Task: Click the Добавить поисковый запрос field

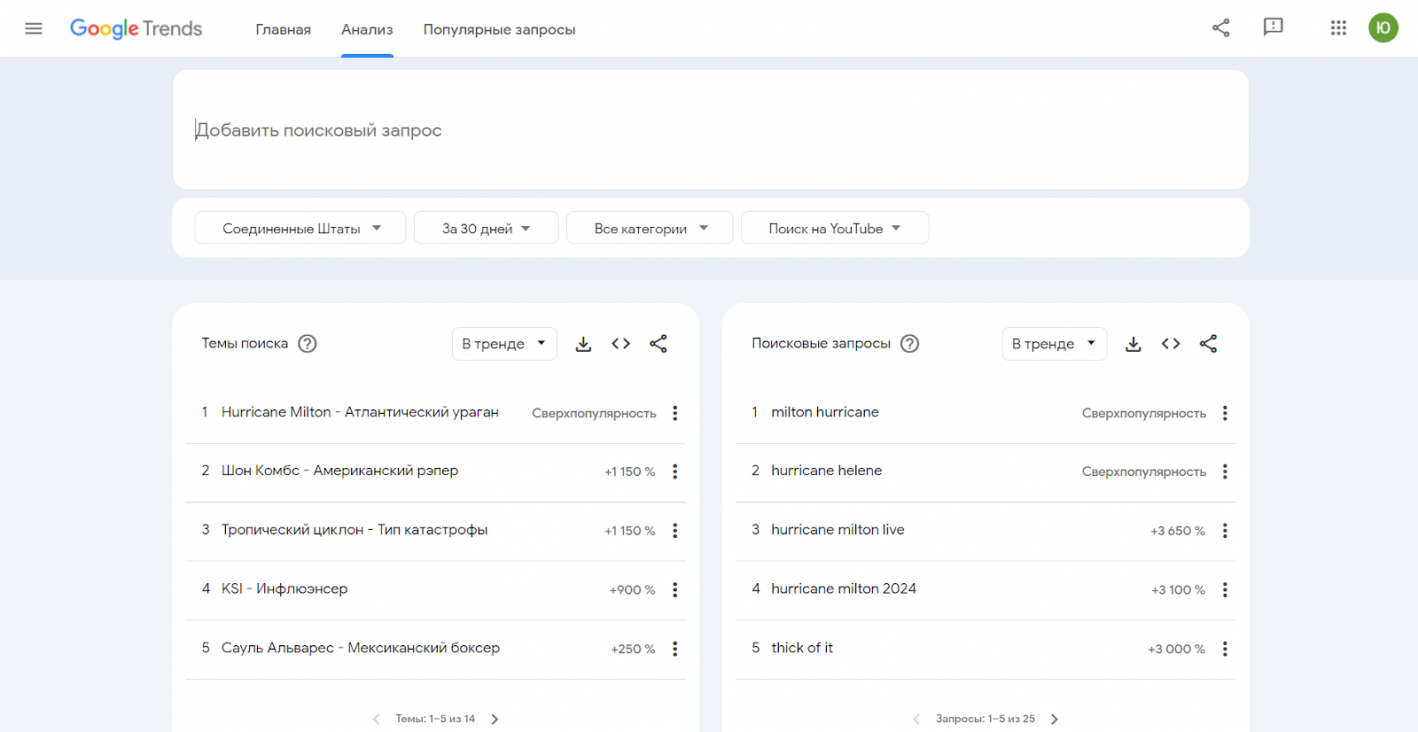Action: tap(710, 130)
